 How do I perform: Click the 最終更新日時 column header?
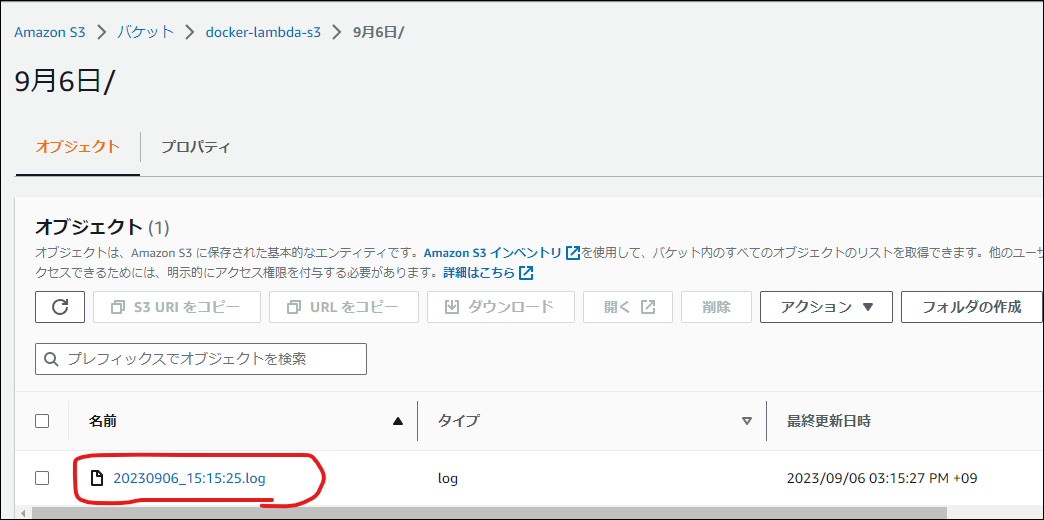tap(829, 421)
